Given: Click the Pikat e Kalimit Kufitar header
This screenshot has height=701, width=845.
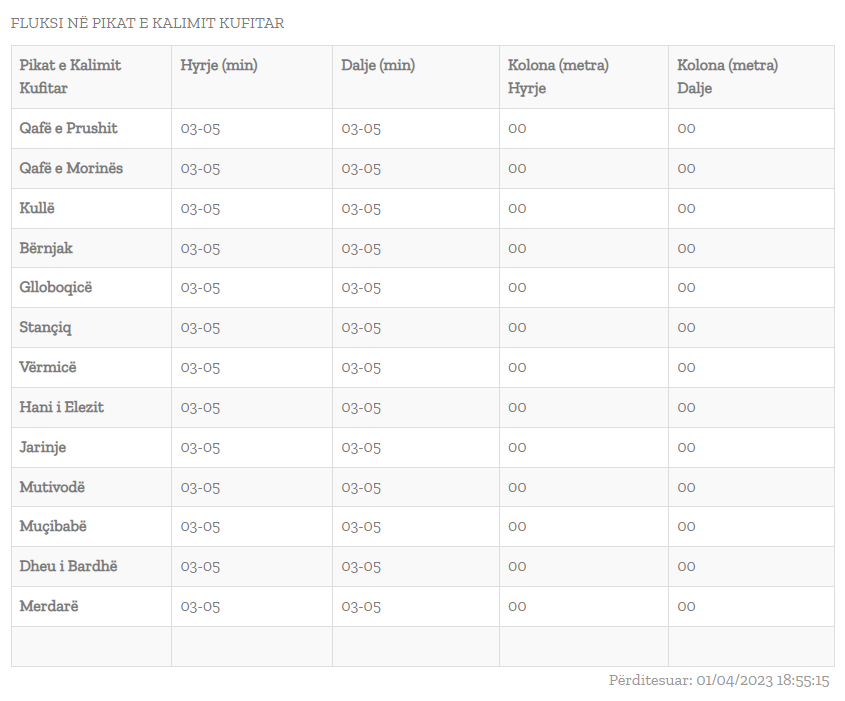Looking at the screenshot, I should (70, 77).
